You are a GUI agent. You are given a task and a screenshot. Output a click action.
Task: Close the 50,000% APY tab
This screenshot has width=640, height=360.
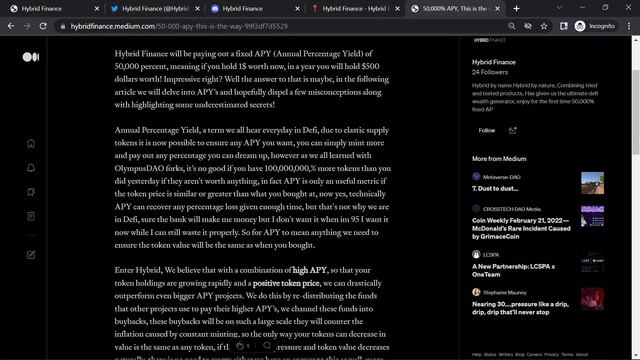[x=498, y=9]
